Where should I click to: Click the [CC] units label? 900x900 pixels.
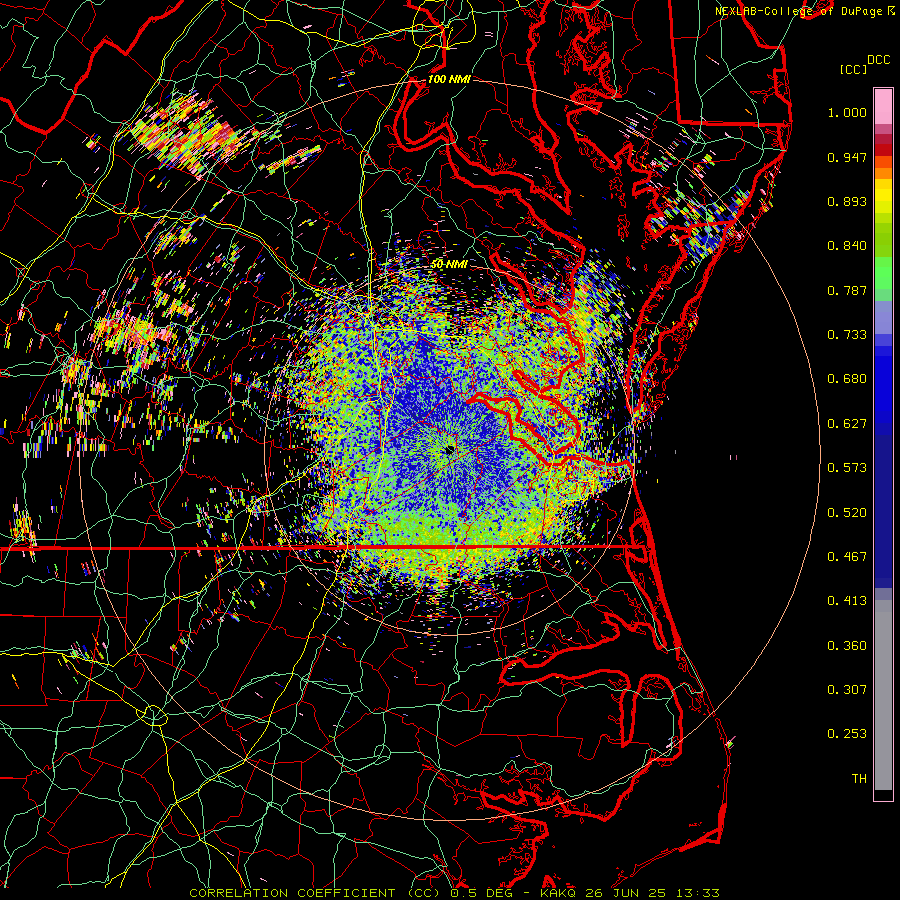[854, 69]
